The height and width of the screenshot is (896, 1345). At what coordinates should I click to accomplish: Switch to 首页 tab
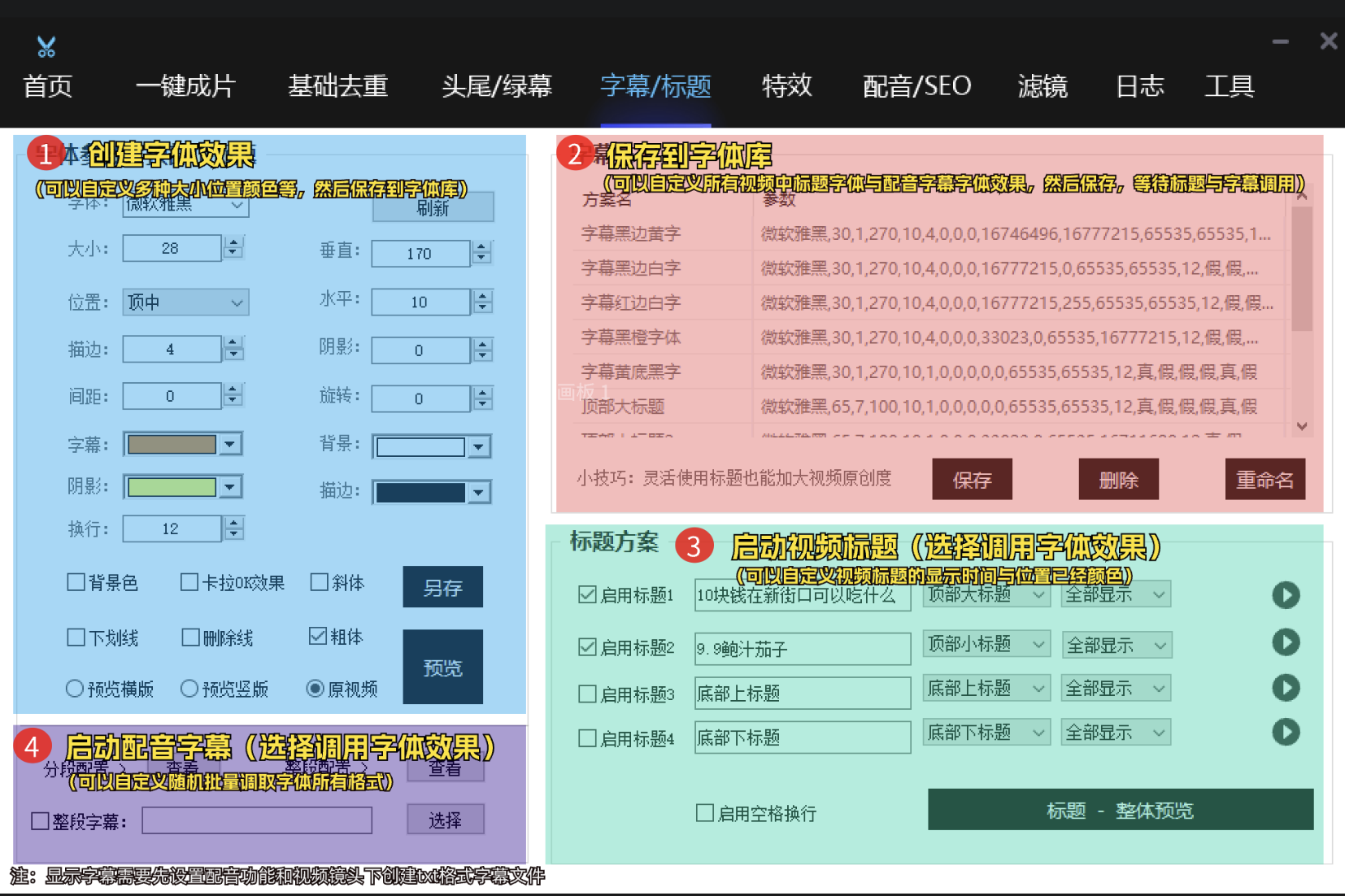coord(48,85)
